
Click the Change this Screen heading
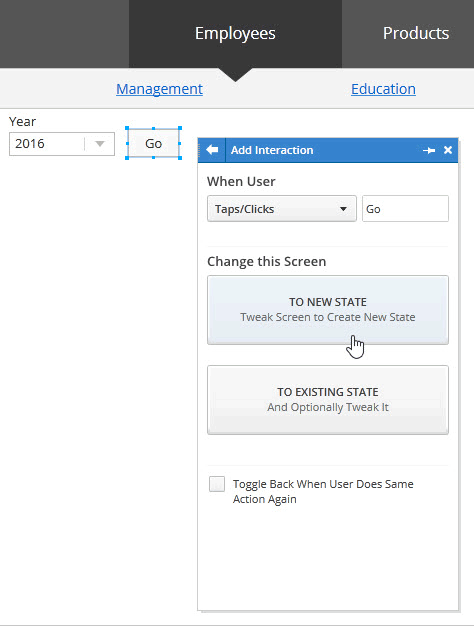tap(266, 261)
